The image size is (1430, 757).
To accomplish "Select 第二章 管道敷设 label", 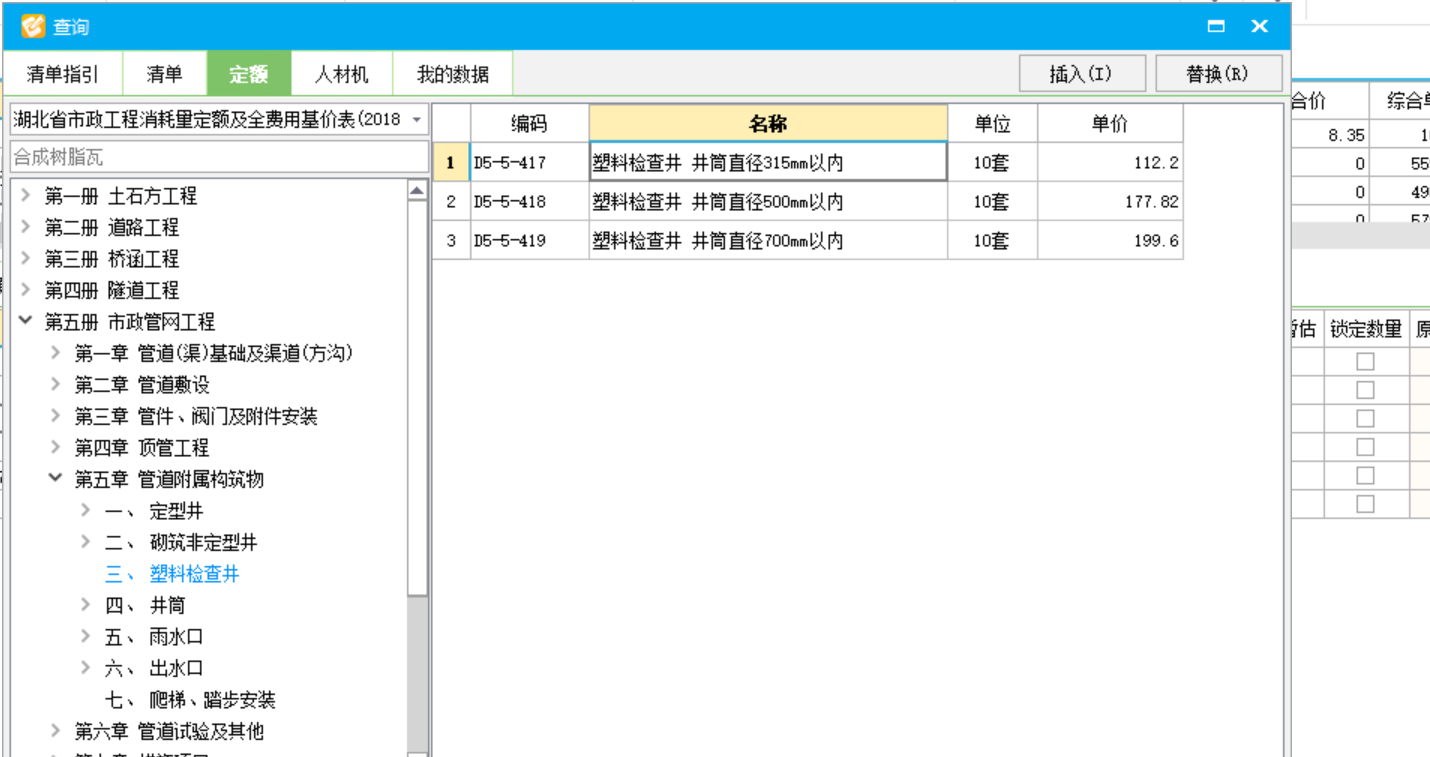I will tap(142, 384).
